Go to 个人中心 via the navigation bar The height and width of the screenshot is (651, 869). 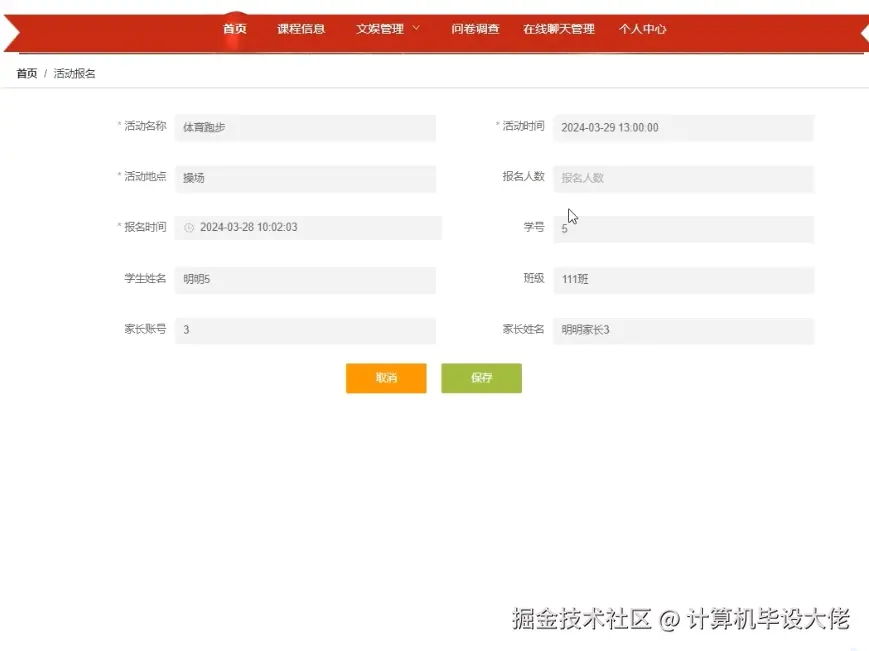642,29
